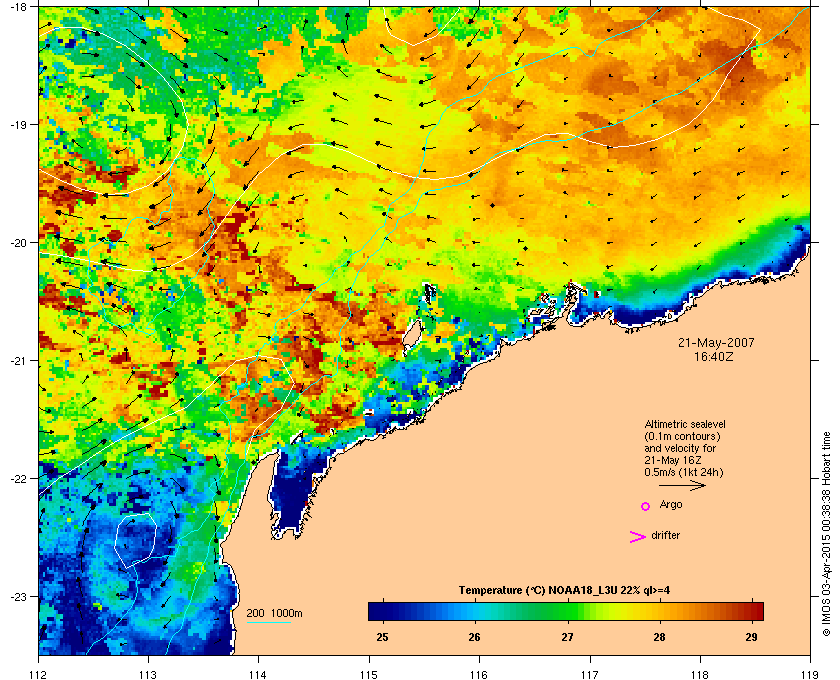Click the longitude label 116
The height and width of the screenshot is (680, 840).
479,675
